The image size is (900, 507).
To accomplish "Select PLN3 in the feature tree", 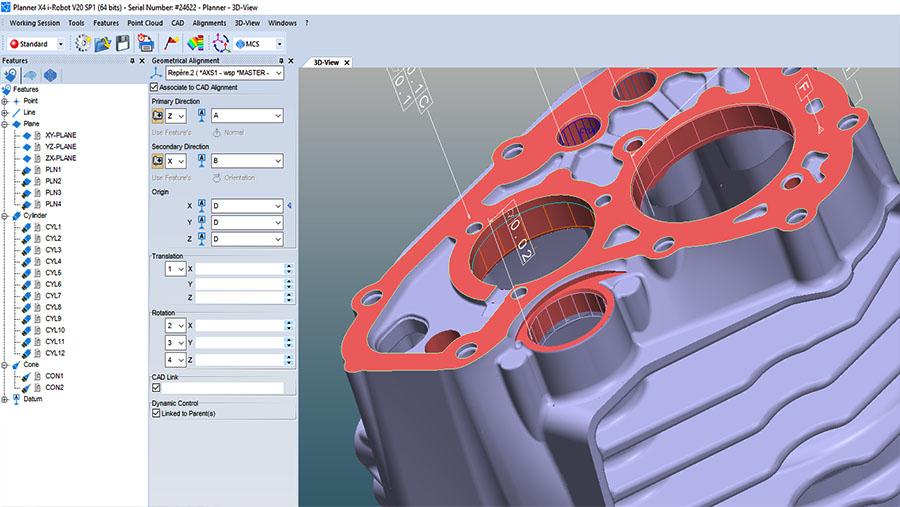I will (53, 192).
